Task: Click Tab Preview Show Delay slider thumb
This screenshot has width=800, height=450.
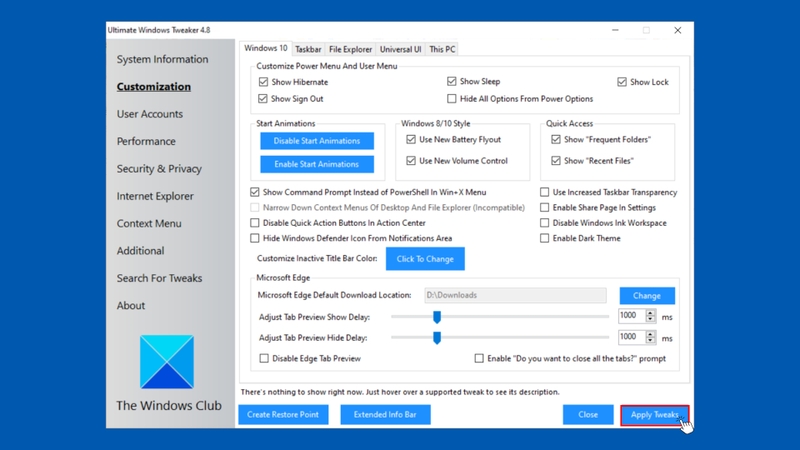Action: [437, 317]
